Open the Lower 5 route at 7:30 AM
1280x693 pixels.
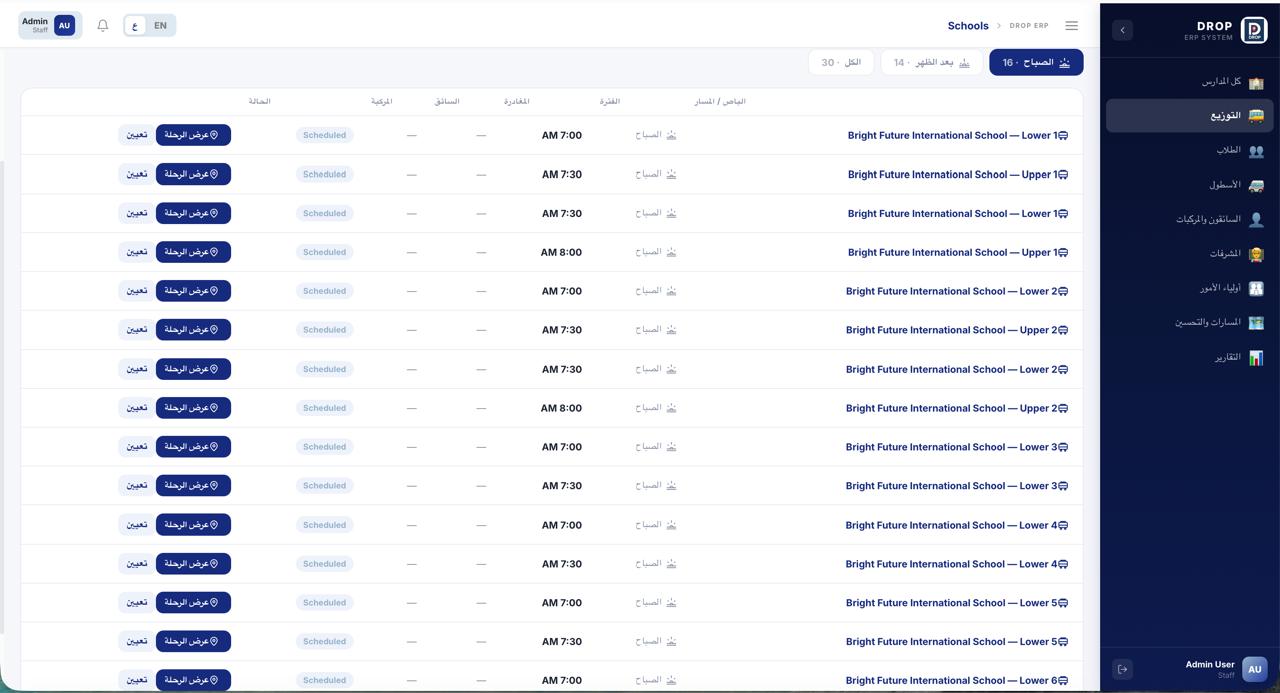pos(957,642)
